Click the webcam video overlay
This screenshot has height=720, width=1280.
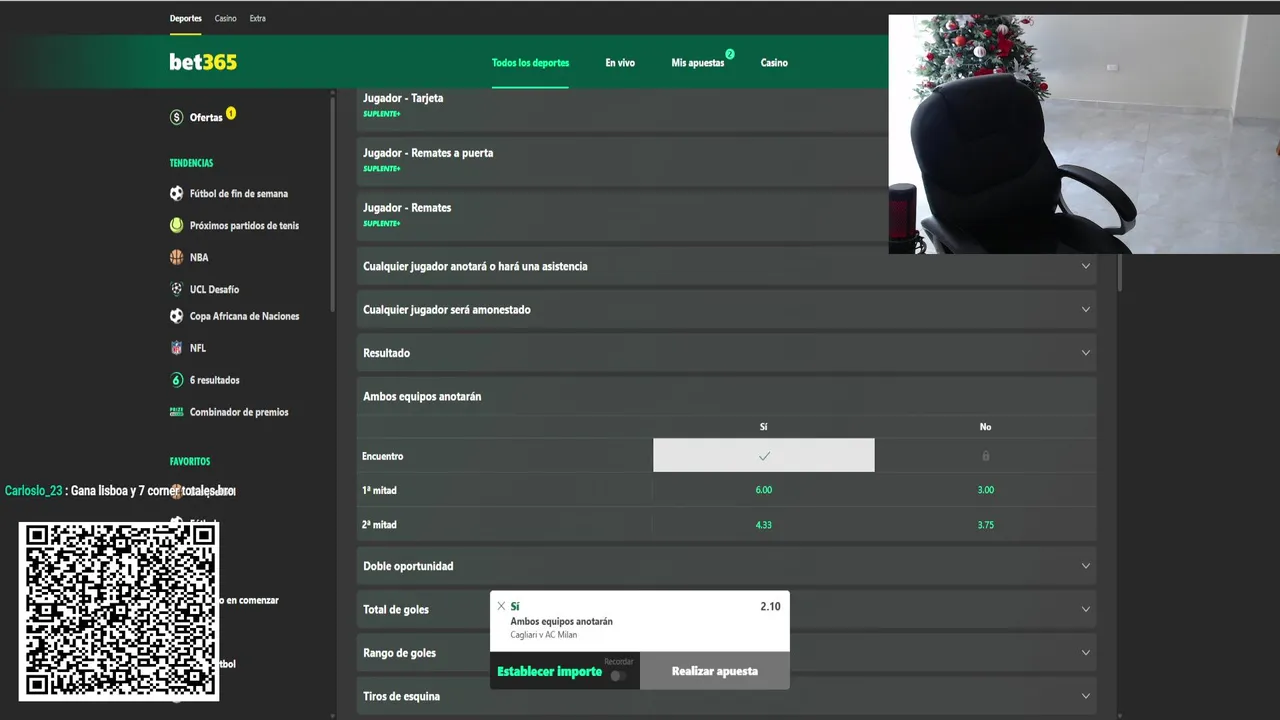tap(1084, 134)
